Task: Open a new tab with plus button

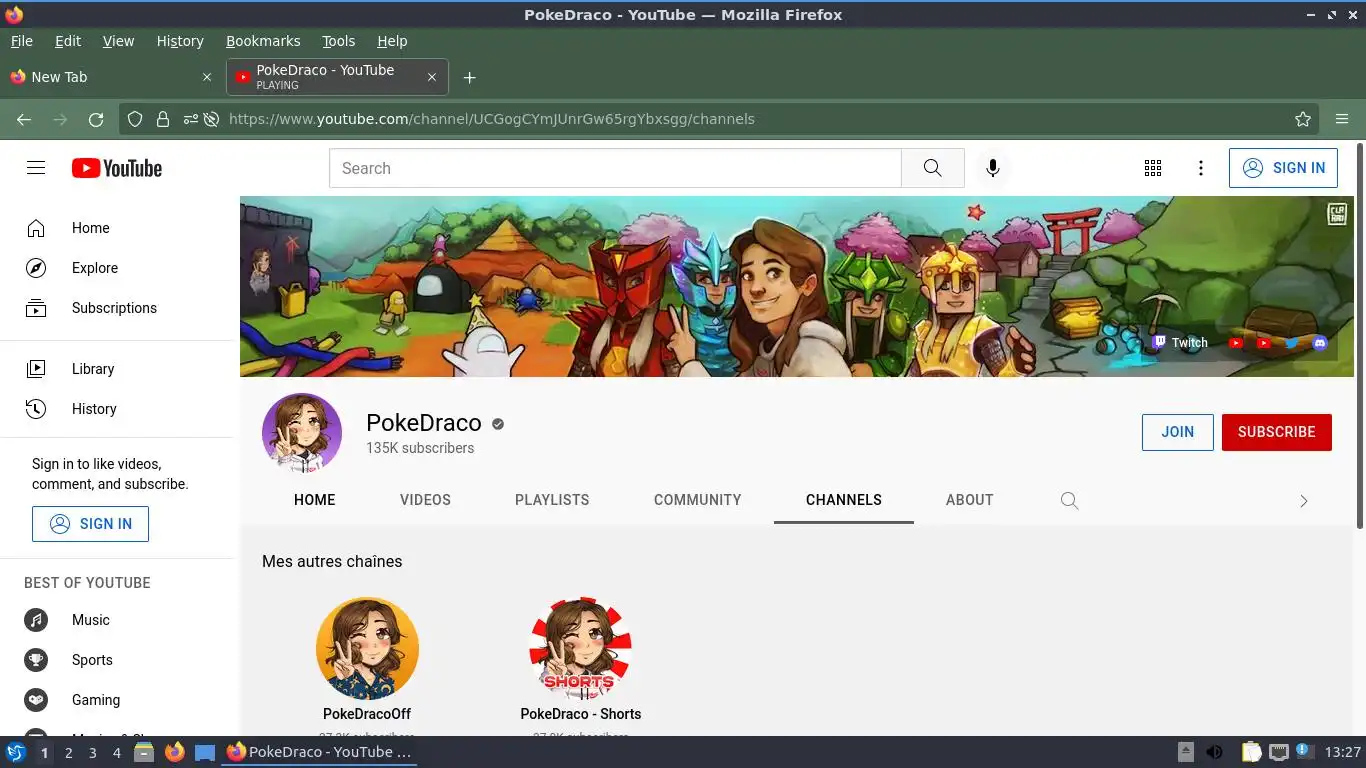Action: pos(469,77)
